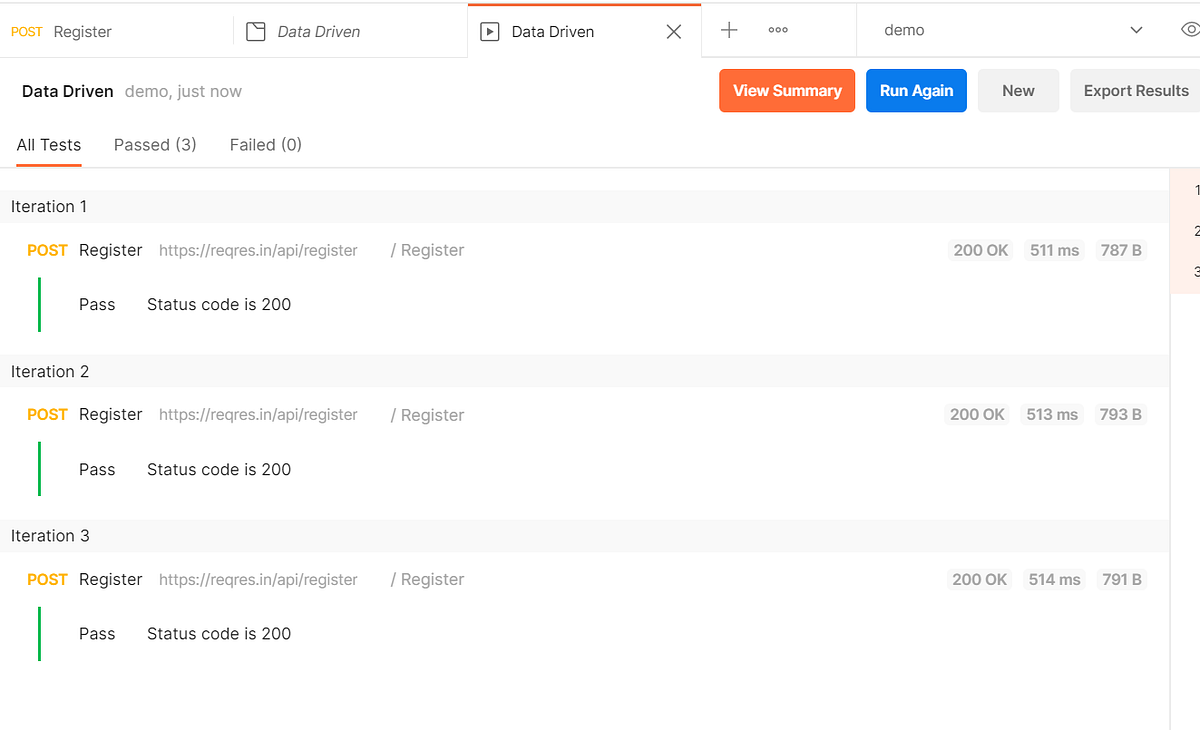Click the 200 OK status in Iteration 2
Image resolution: width=1200 pixels, height=730 pixels.
[977, 414]
